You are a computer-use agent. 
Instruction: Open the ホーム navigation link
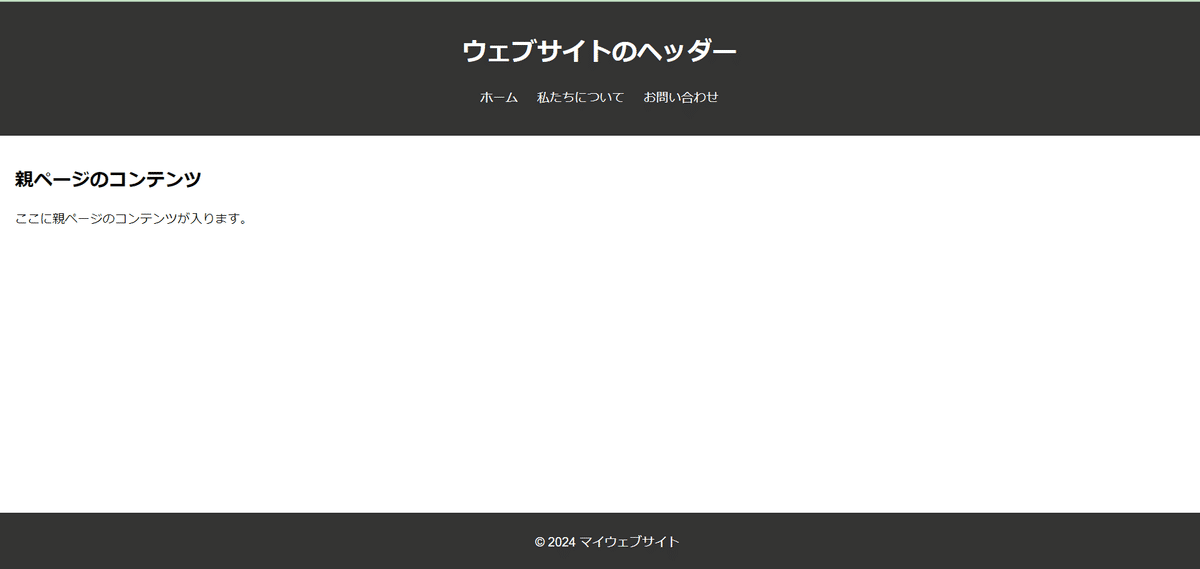[499, 97]
